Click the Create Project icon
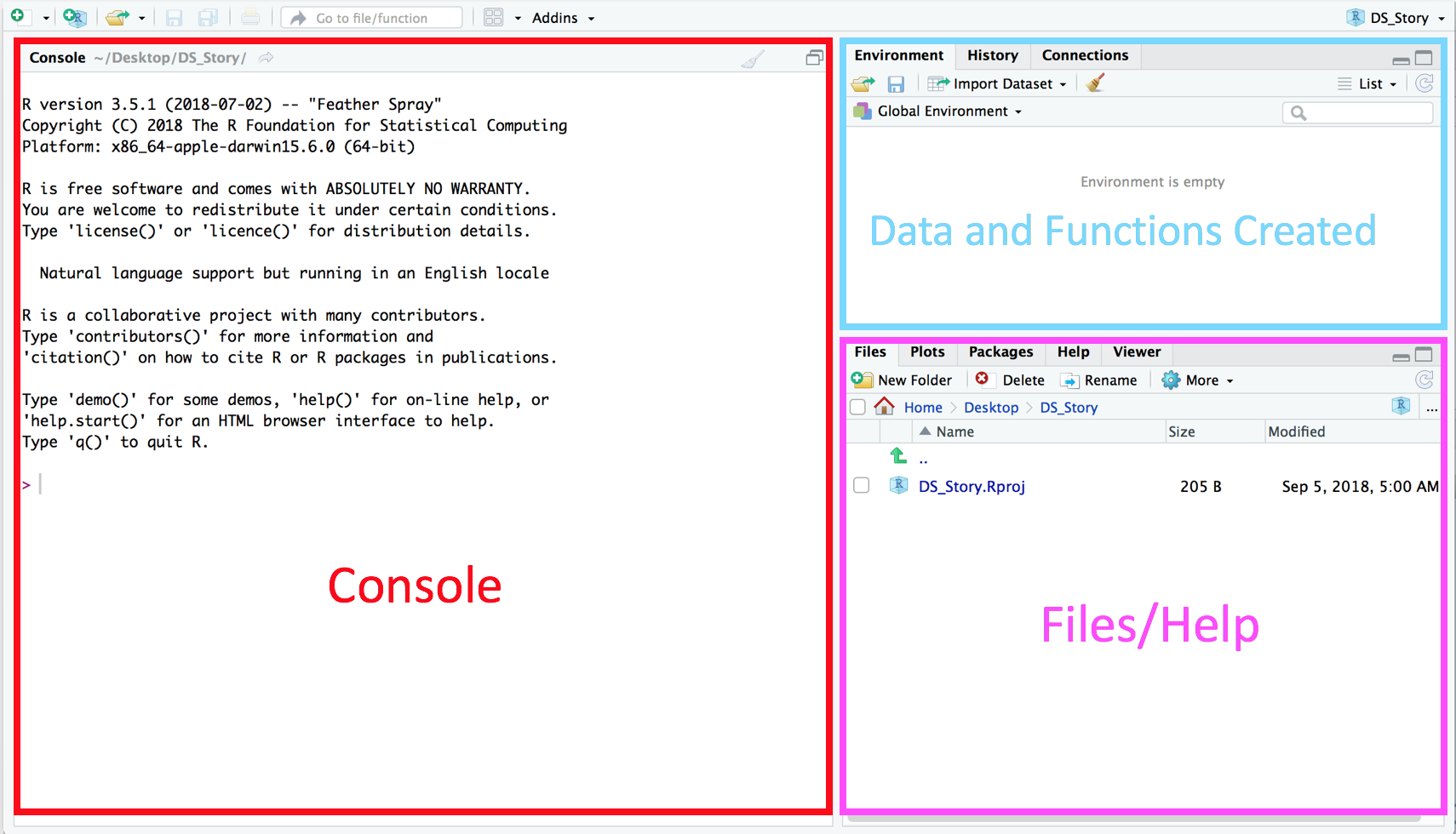The height and width of the screenshot is (834, 1456). click(75, 17)
